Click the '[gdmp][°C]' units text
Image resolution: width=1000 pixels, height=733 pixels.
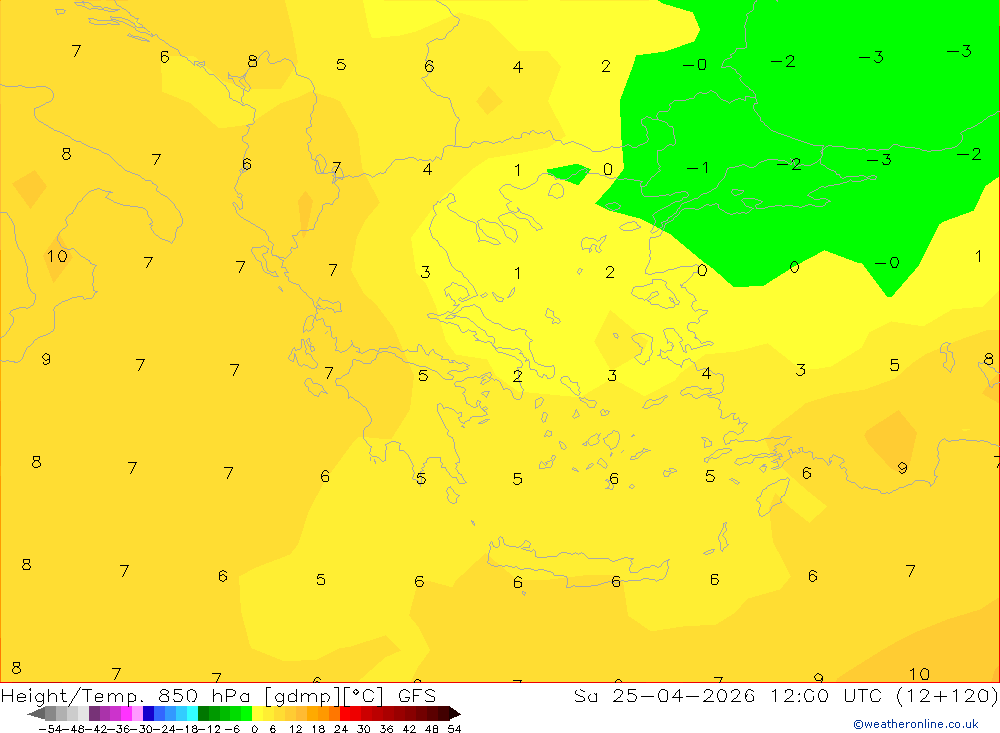tap(324, 695)
